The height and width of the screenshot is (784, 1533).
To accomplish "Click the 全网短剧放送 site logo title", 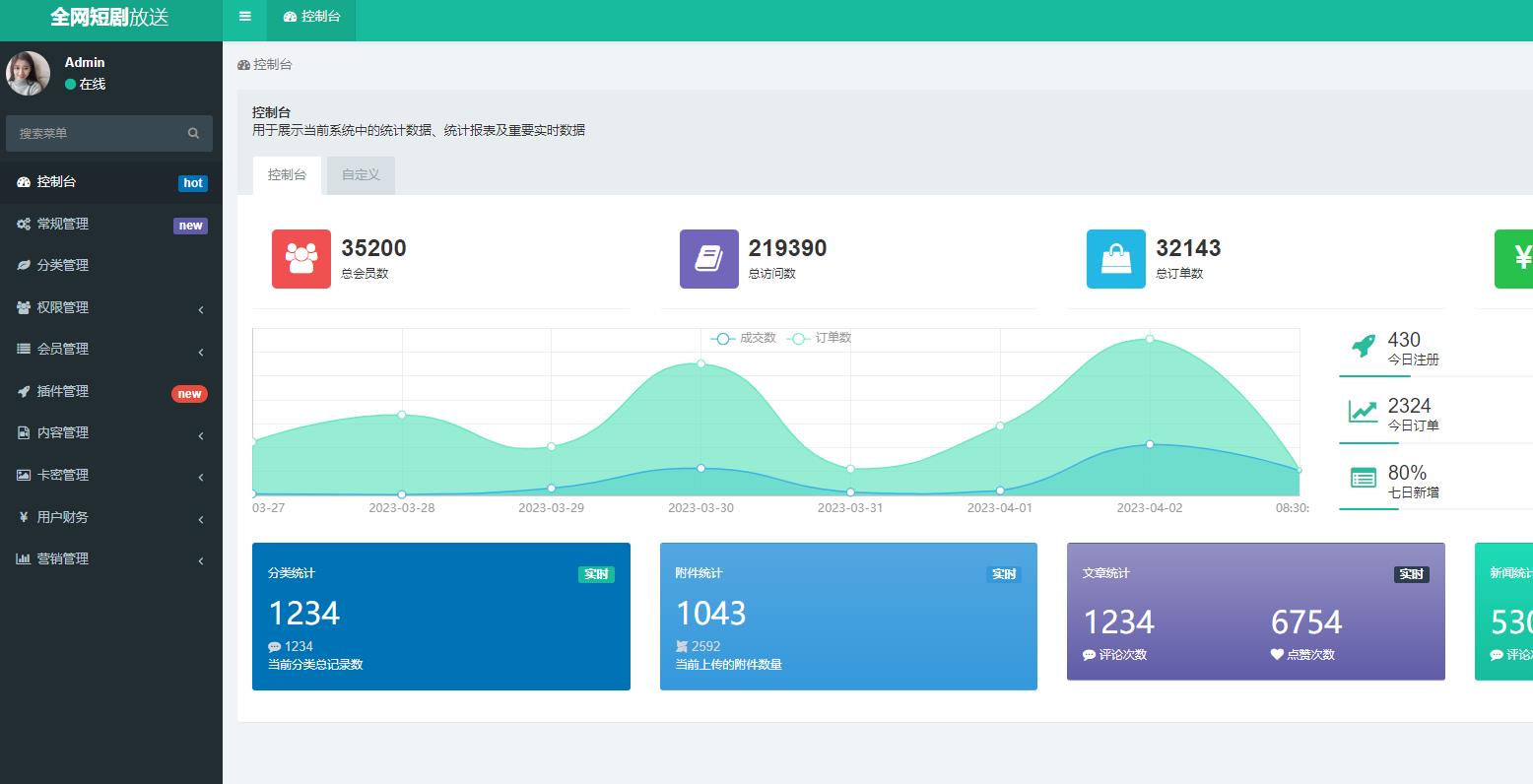I will 110,18.
